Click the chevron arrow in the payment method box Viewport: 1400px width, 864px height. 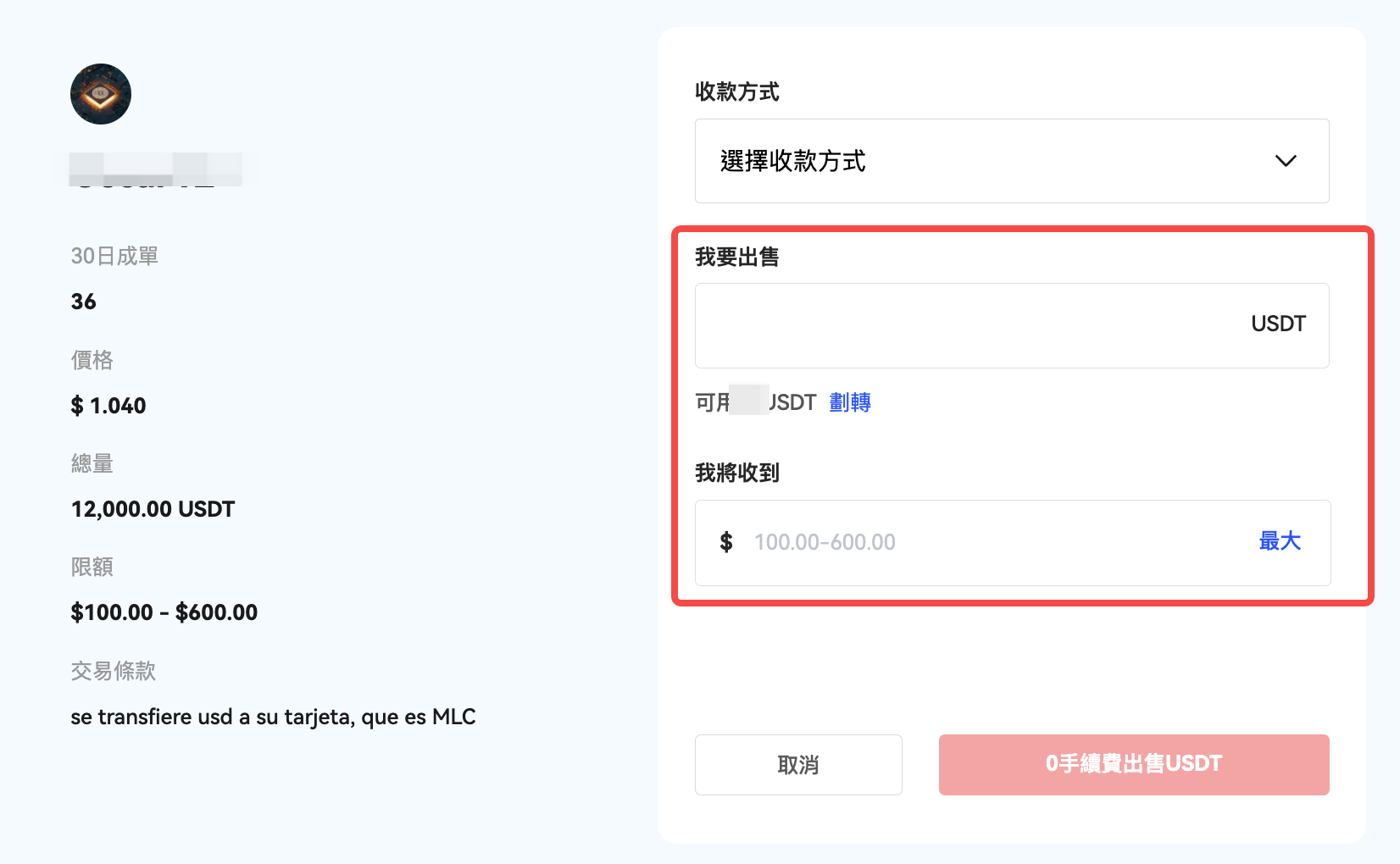[1286, 161]
